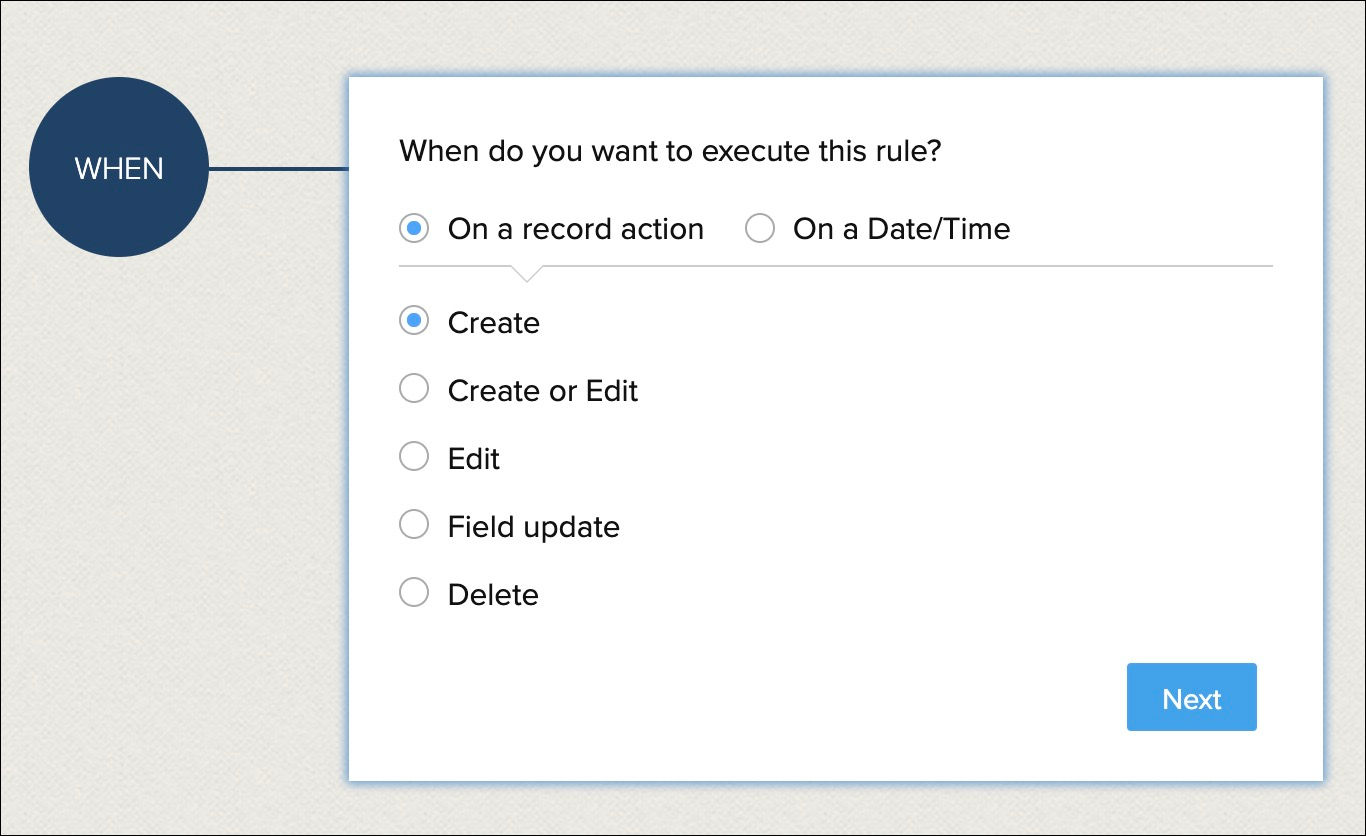Viewport: 1366px width, 836px height.
Task: Click the 'Create' option label text
Action: (x=493, y=323)
